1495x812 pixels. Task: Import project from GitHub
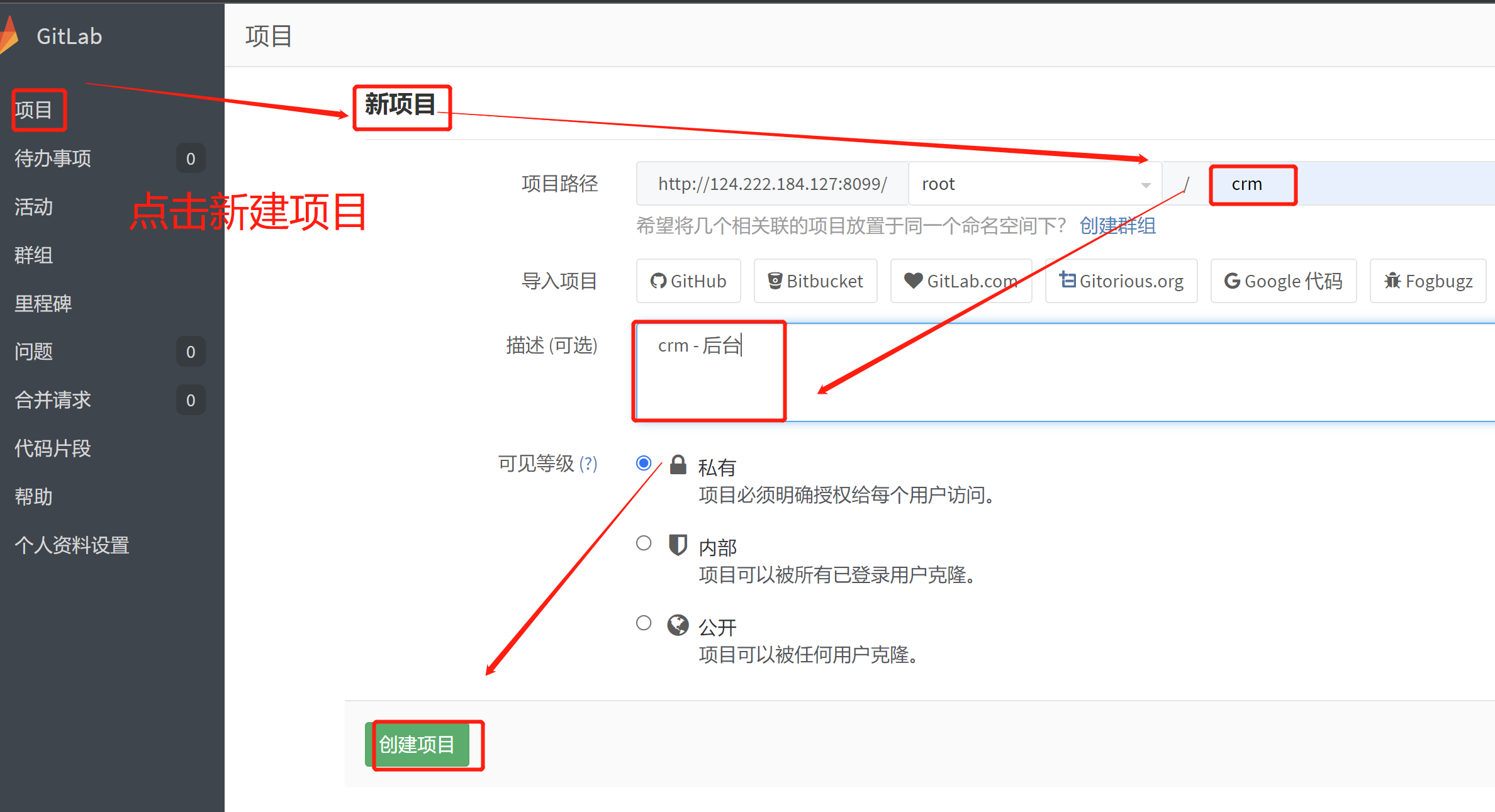688,281
